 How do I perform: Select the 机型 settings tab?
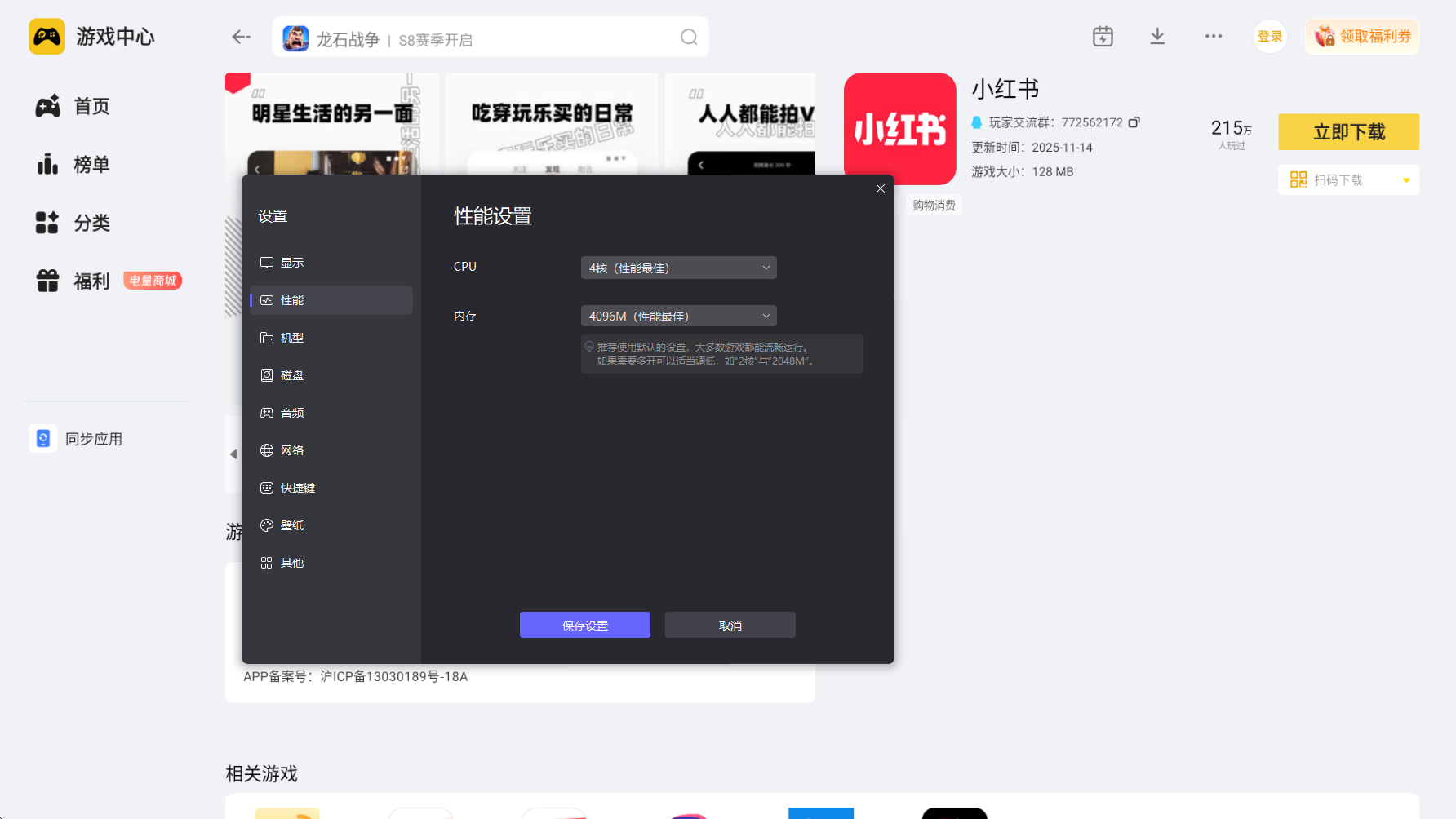click(331, 338)
